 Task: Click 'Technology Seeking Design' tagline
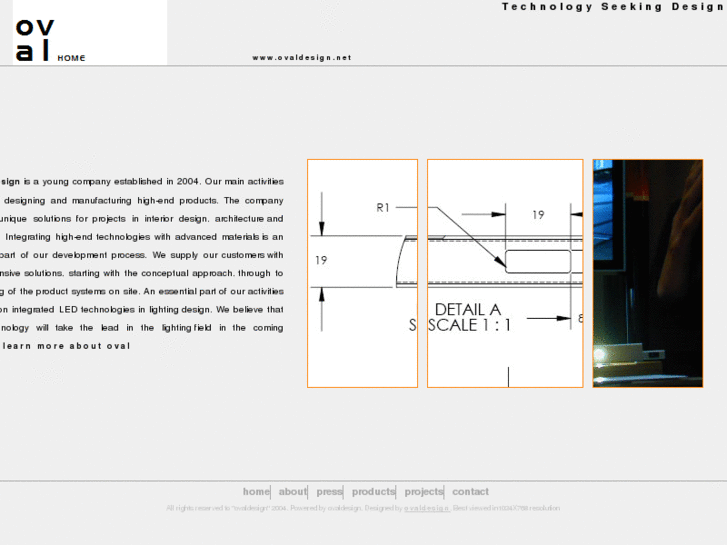614,6
